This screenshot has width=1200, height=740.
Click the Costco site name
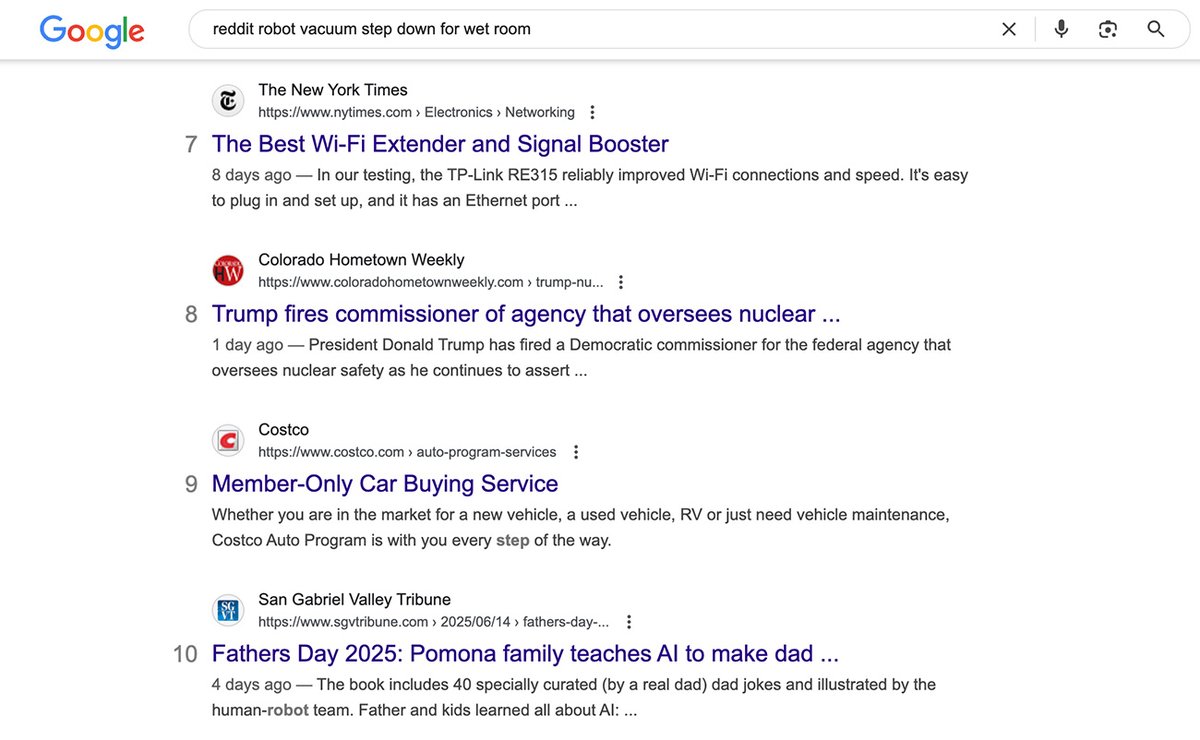click(284, 430)
